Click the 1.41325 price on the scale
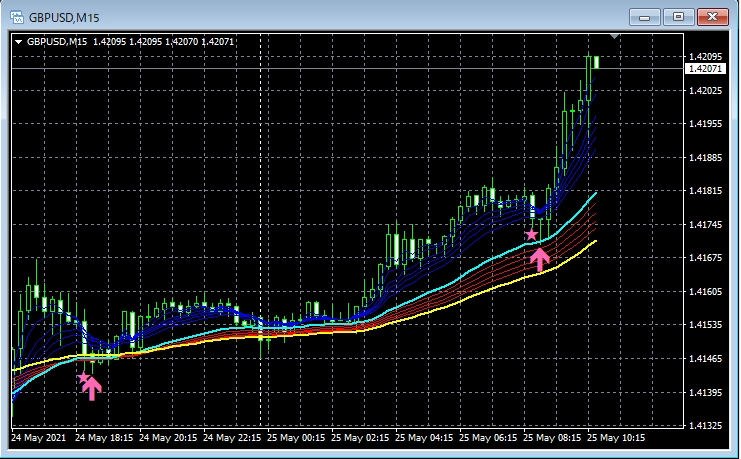Image resolution: width=741 pixels, height=459 pixels. 706,426
